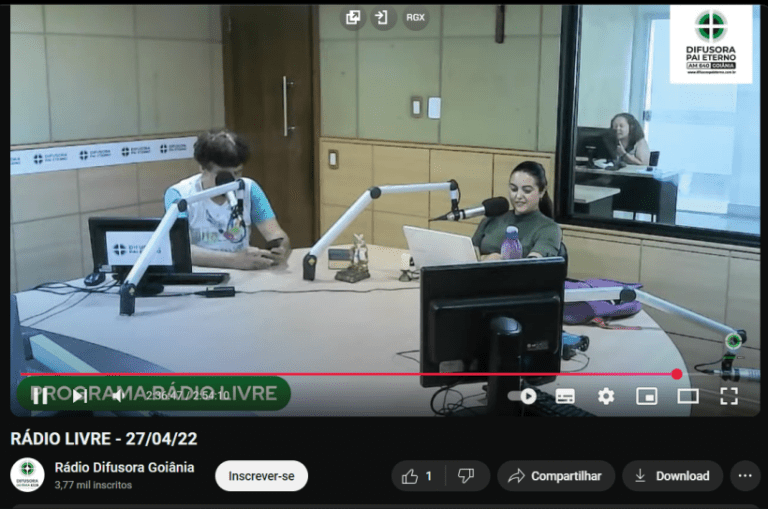768x509 pixels.
Task: Click the pop-out window icon atop video
Action: click(x=353, y=18)
